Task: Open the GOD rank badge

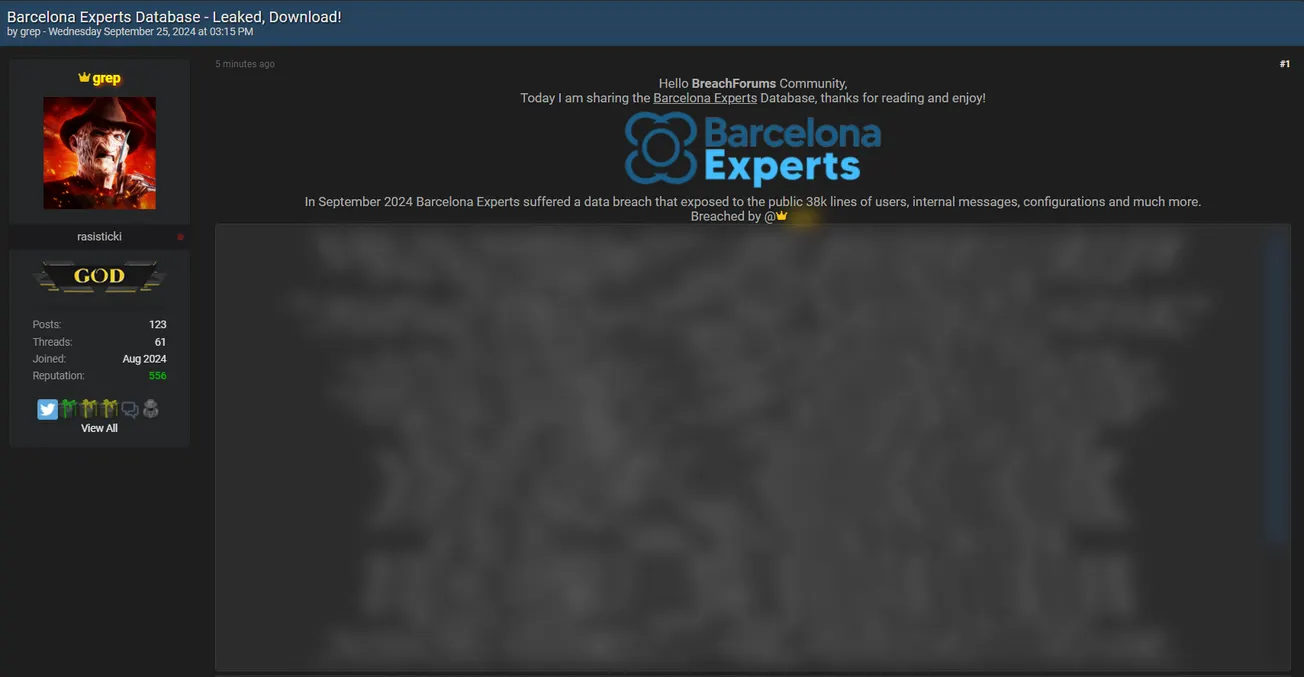Action: pyautogui.click(x=99, y=276)
